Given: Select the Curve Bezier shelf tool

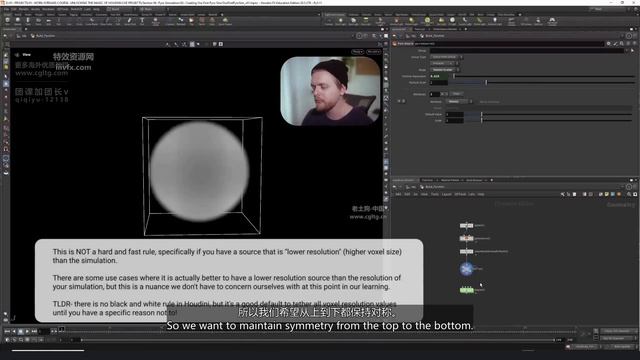Looking at the screenshot, I should pos(91,21).
